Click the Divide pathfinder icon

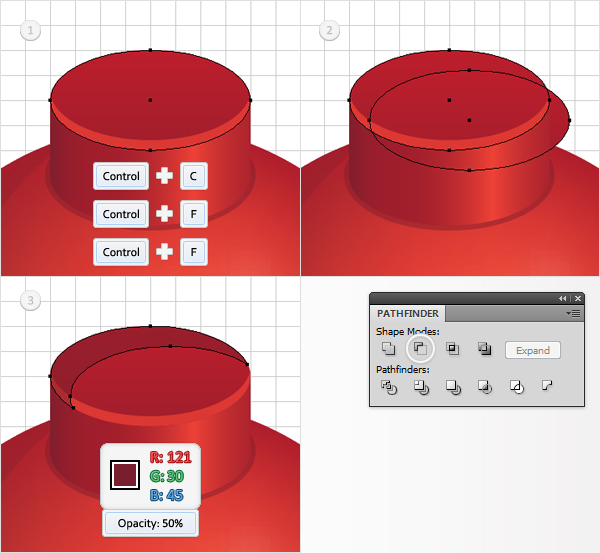tap(389, 387)
